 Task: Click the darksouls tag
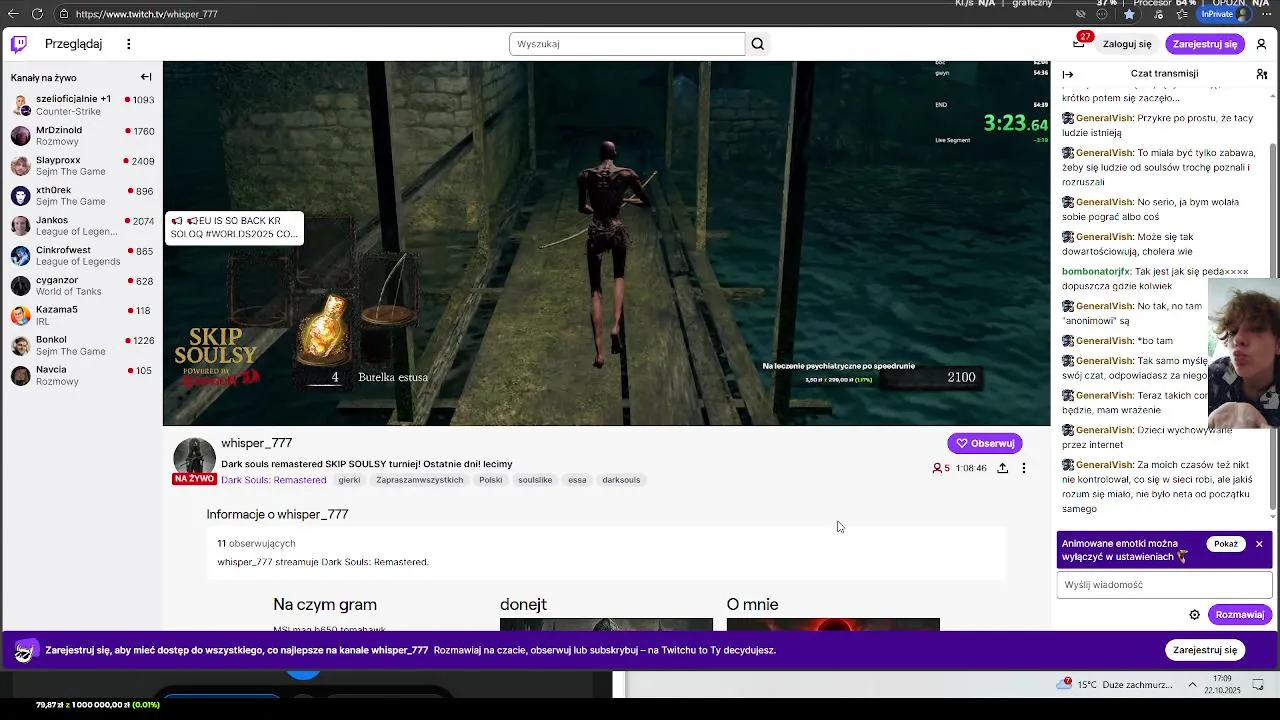[621, 480]
